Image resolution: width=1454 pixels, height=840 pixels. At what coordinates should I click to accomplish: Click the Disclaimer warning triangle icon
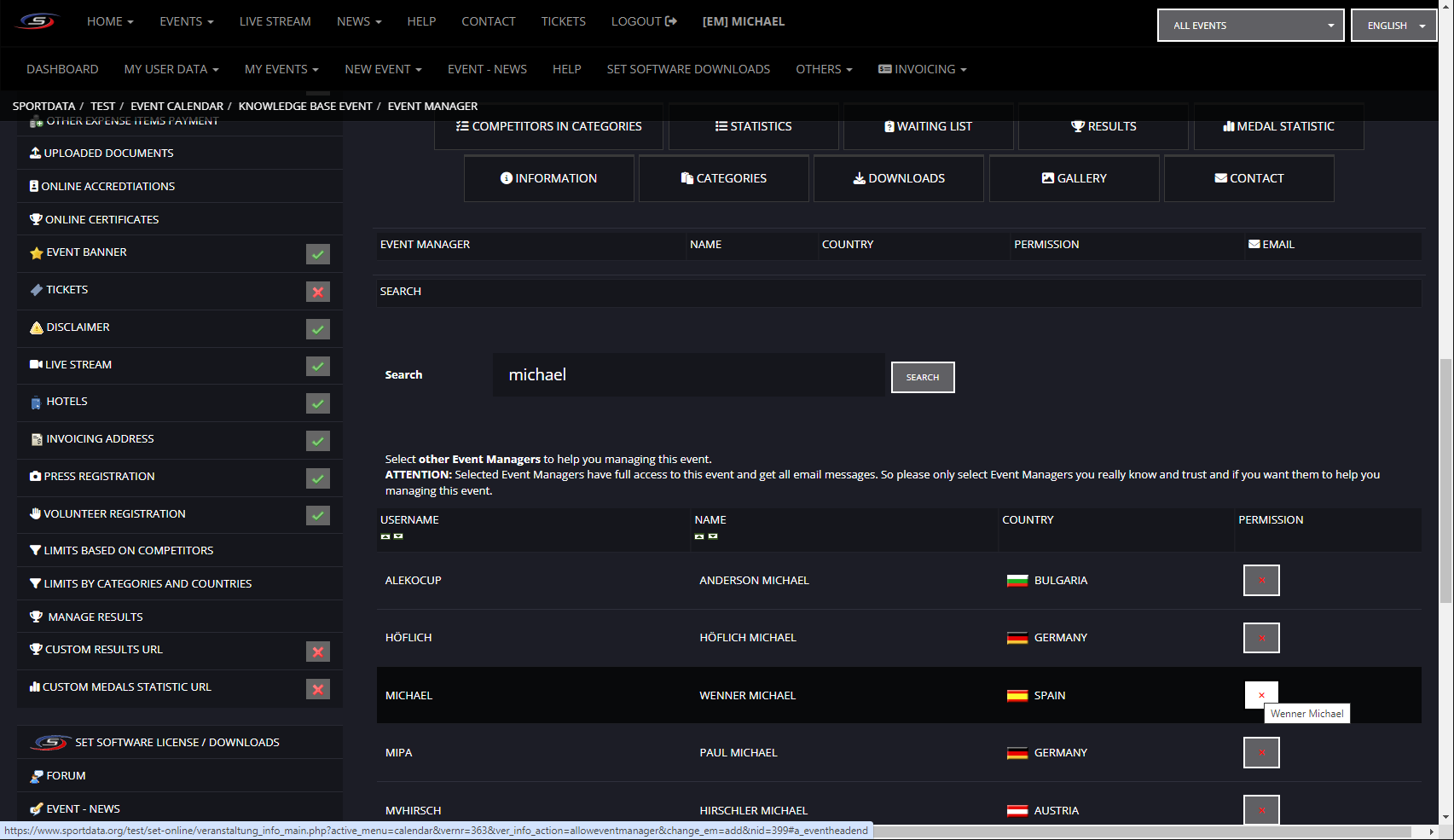coord(36,328)
